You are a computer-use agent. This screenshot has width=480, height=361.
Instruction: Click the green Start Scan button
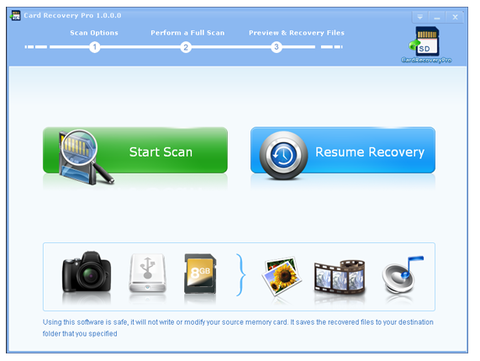[135, 150]
